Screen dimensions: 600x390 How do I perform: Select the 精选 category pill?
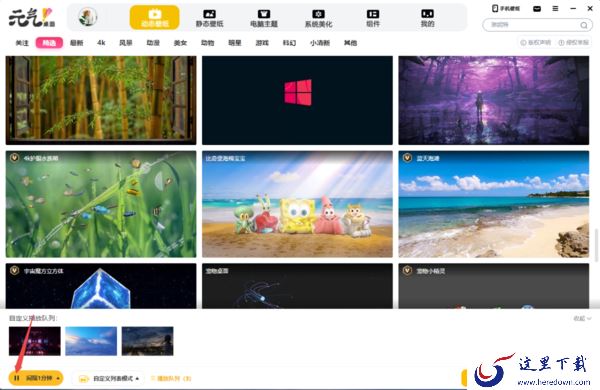(x=49, y=43)
